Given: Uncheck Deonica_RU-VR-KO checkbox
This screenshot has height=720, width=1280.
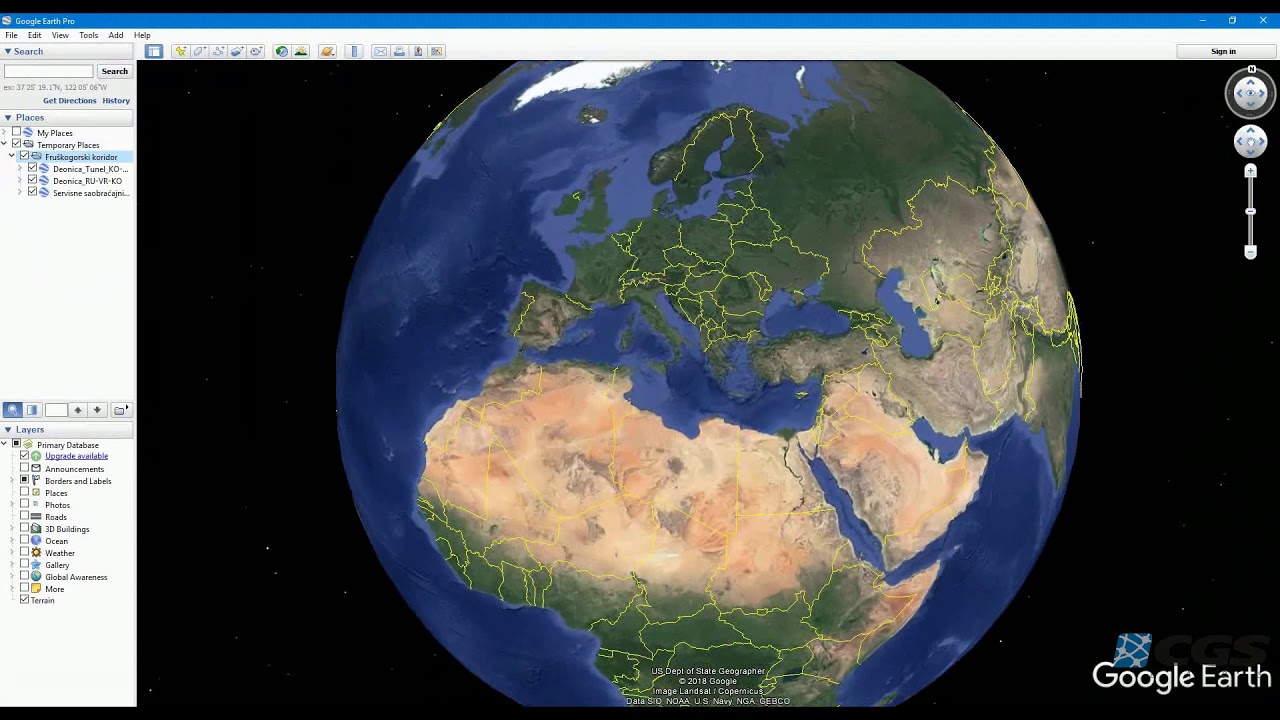Looking at the screenshot, I should click(32, 180).
